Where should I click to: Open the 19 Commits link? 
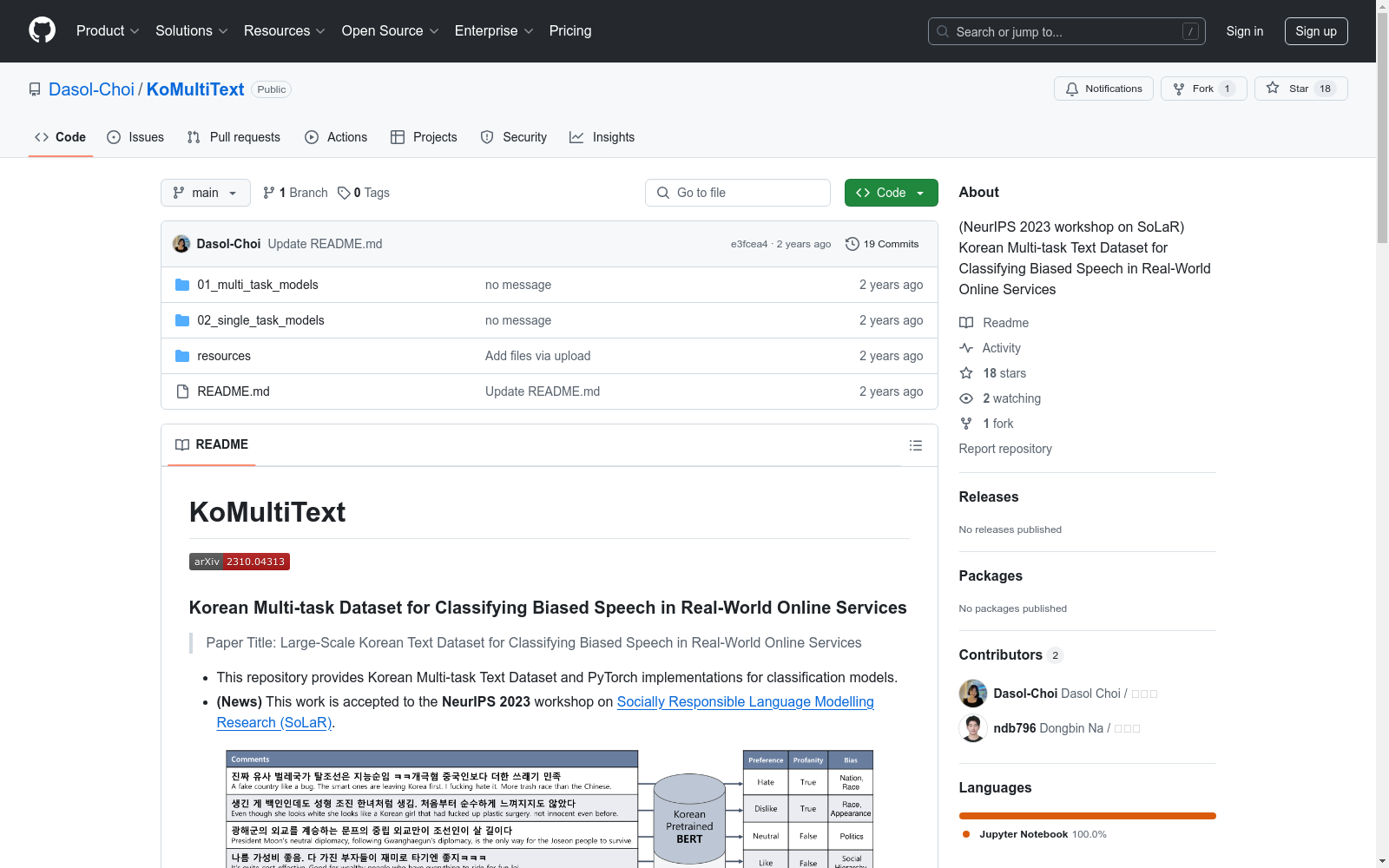click(882, 244)
